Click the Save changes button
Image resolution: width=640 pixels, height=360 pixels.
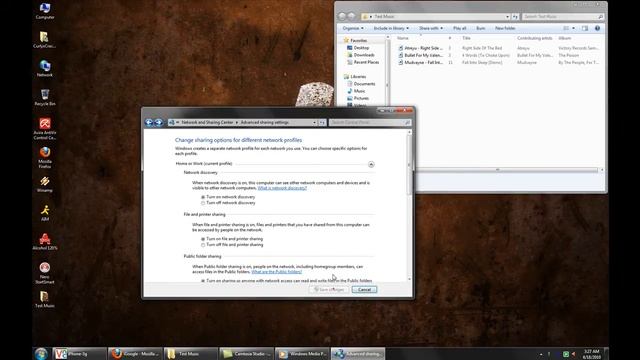329,289
